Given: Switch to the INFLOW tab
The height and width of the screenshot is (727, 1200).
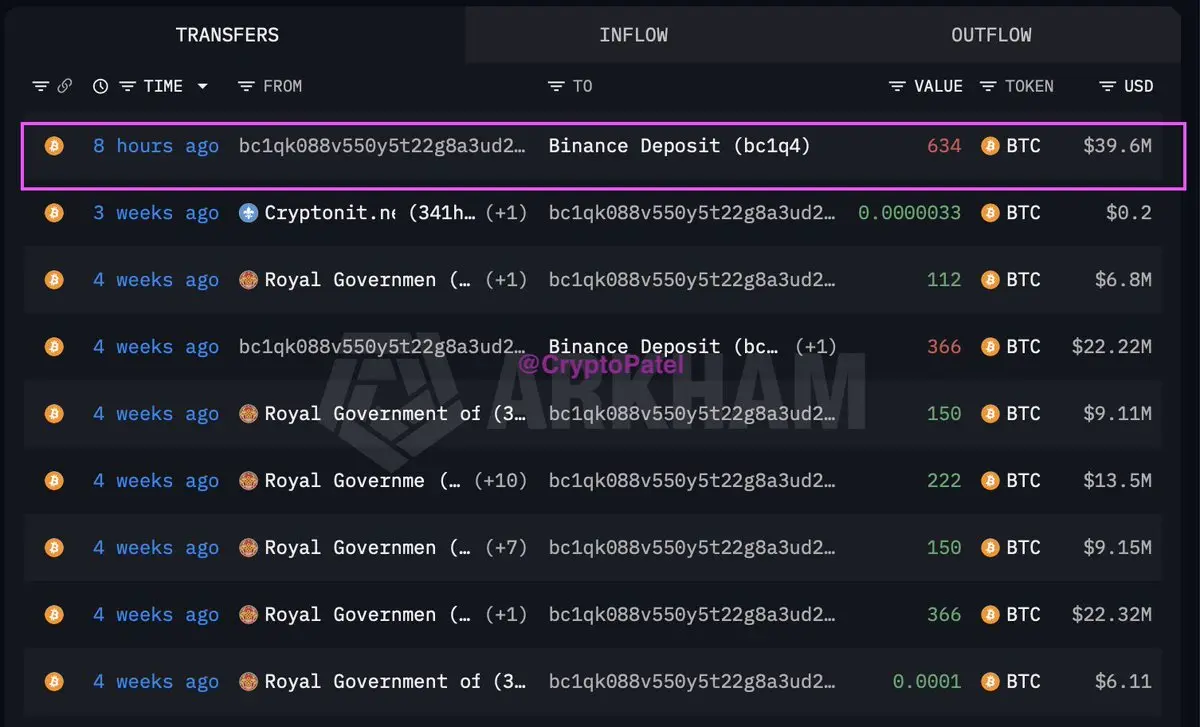Looking at the screenshot, I should pyautogui.click(x=633, y=35).
